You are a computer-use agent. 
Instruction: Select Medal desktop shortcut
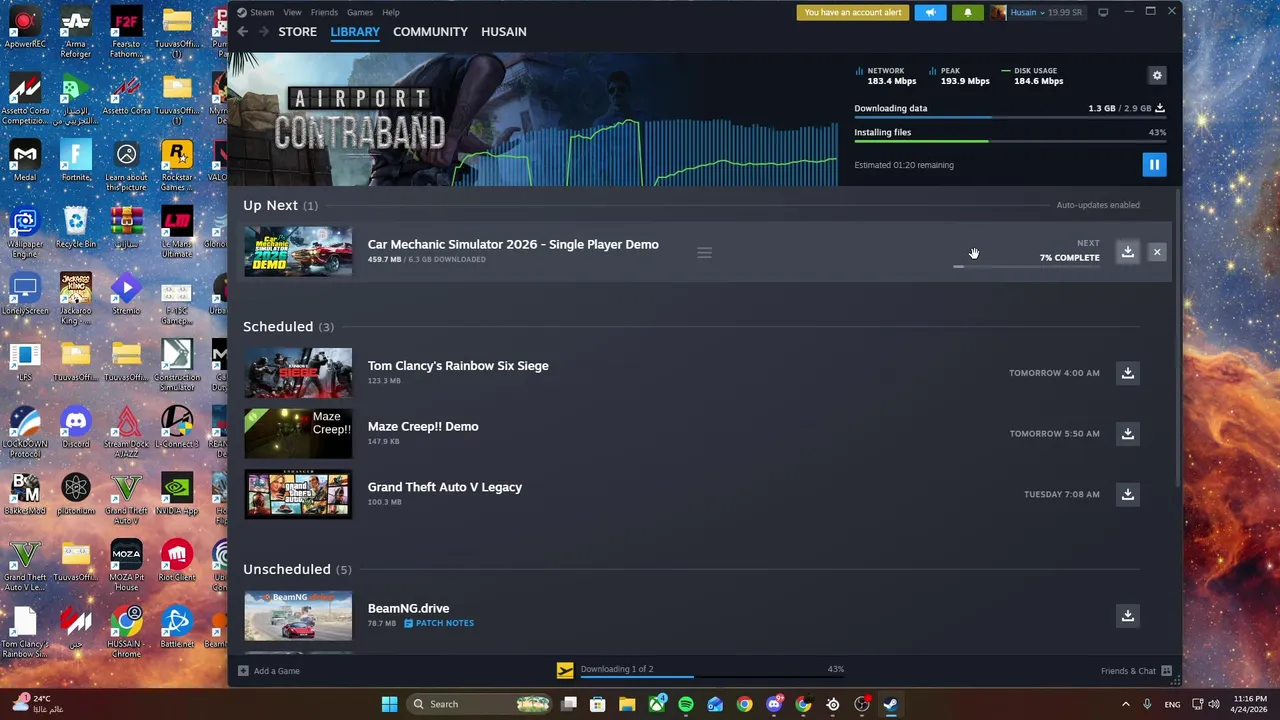[25, 161]
